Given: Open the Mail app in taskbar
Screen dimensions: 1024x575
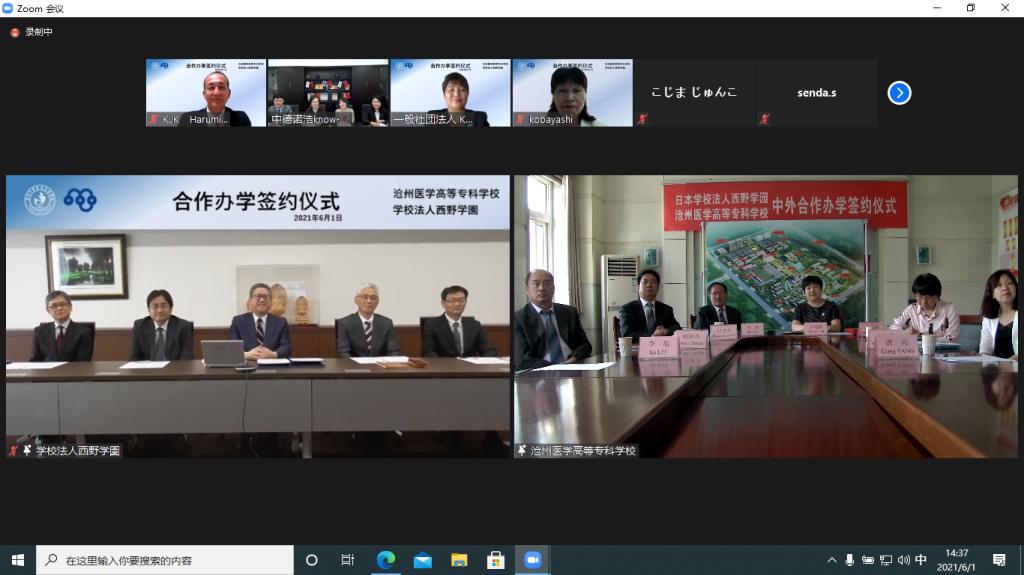Looking at the screenshot, I should coord(422,560).
